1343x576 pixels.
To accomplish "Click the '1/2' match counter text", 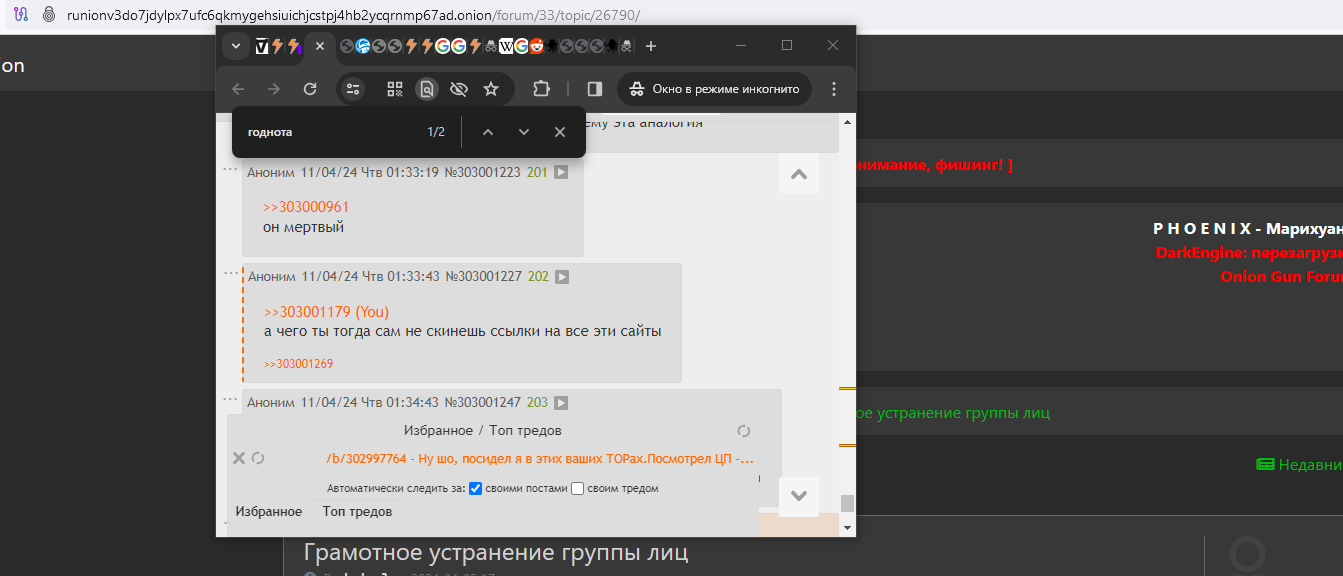I will pyautogui.click(x=436, y=132).
